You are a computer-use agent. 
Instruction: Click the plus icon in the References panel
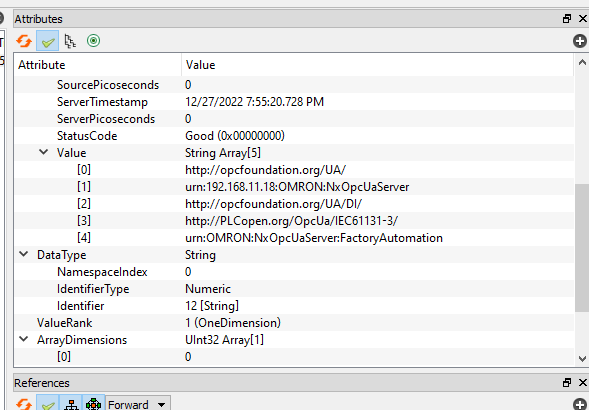point(580,404)
